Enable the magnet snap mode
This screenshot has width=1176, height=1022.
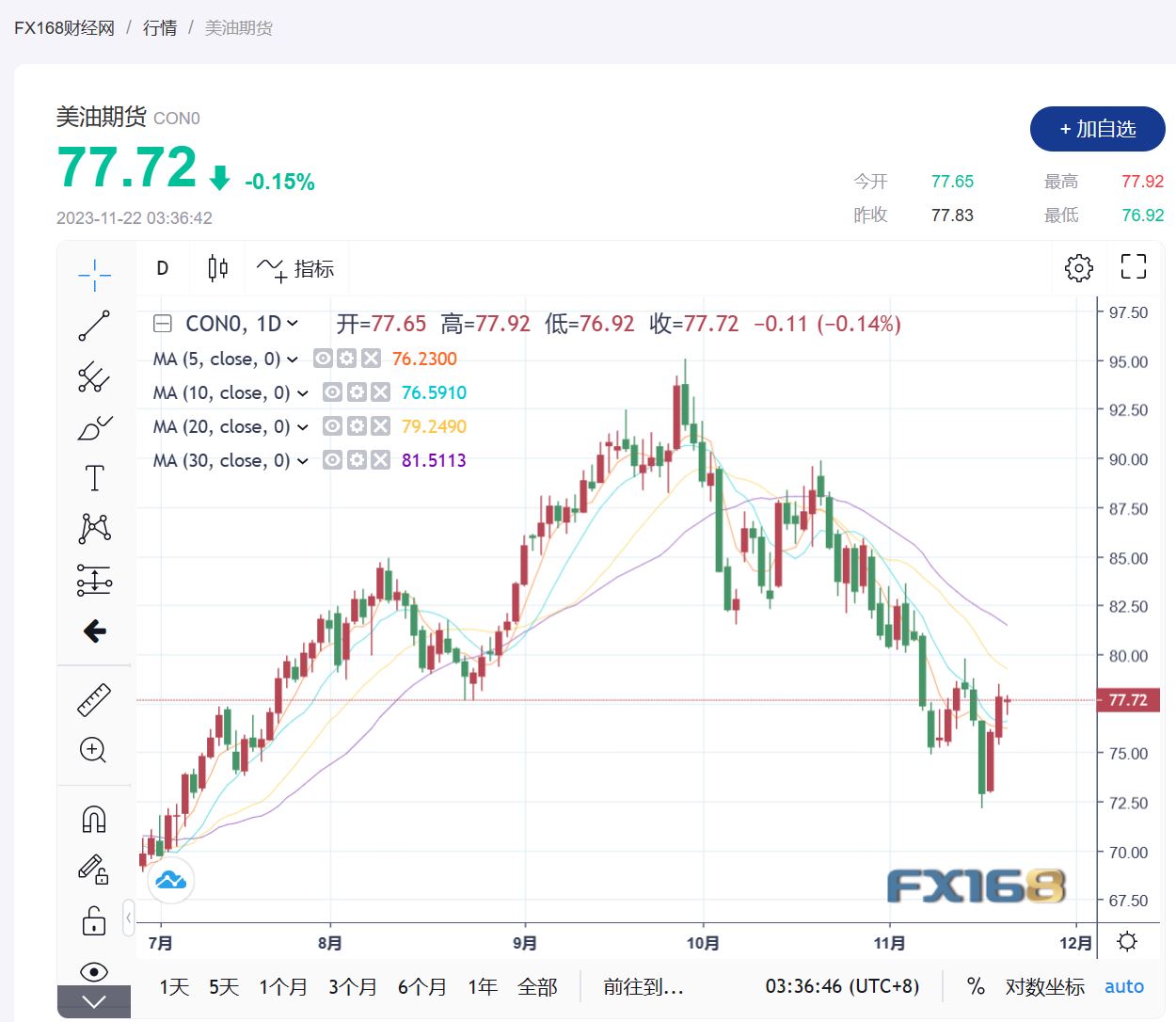[94, 820]
